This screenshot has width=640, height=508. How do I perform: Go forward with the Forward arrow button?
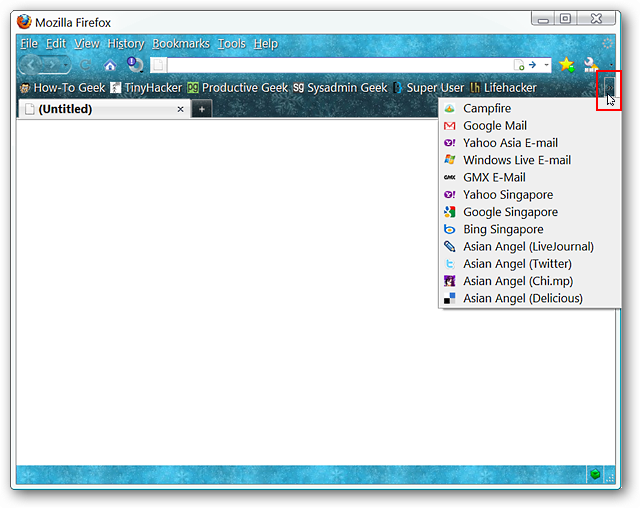[x=52, y=65]
